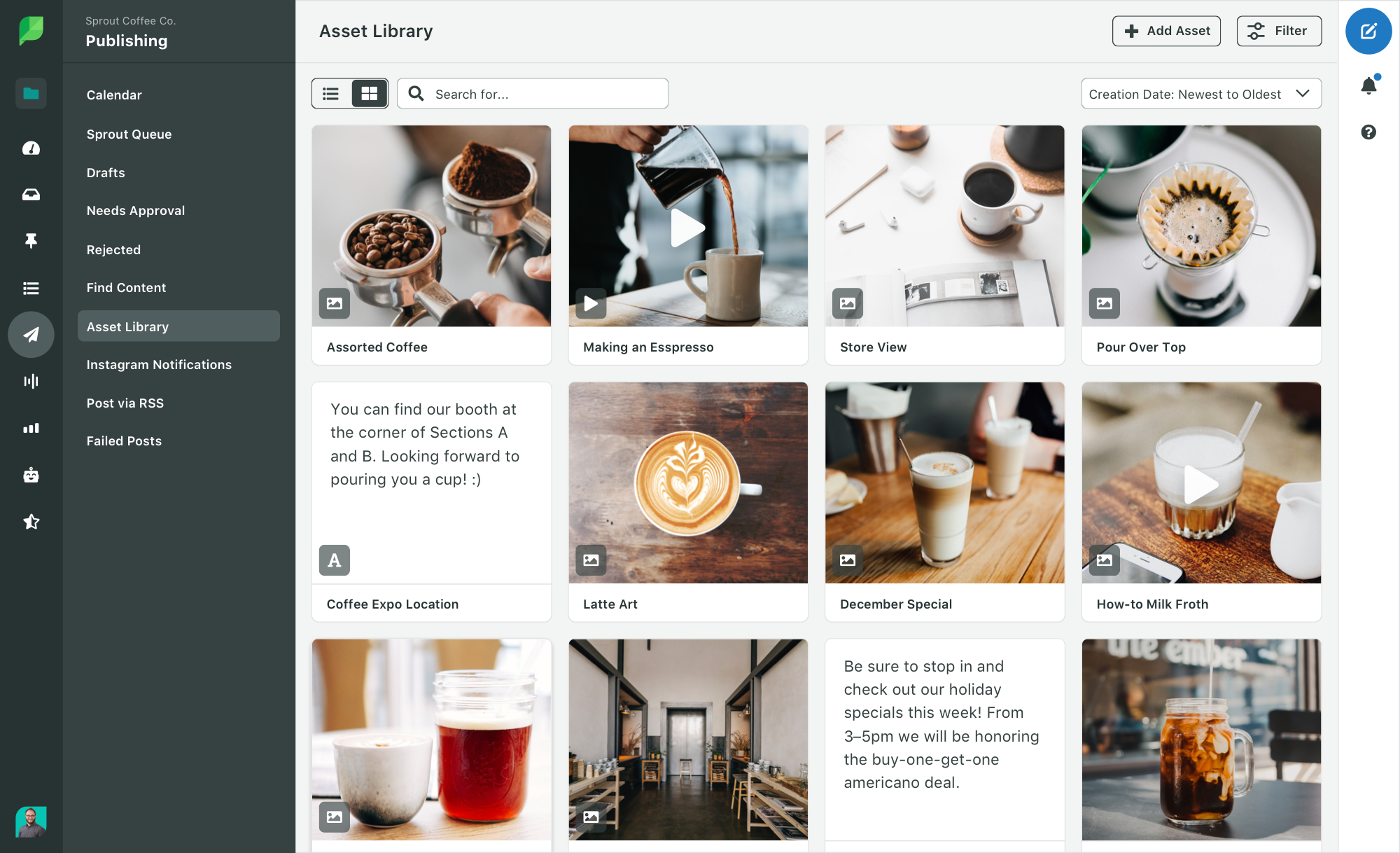Click the Add Asset button

pos(1166,31)
